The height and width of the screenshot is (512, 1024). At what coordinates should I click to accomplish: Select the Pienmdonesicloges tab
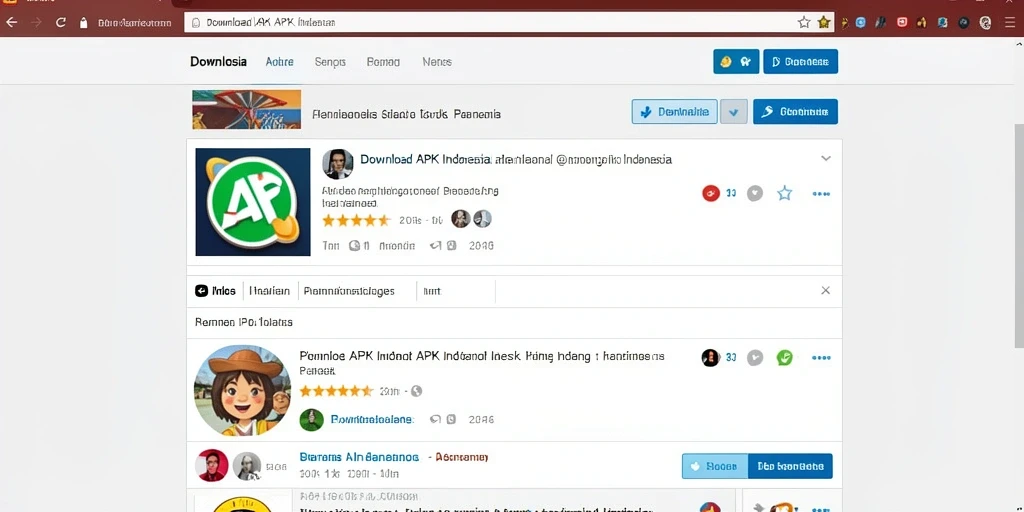(349, 291)
